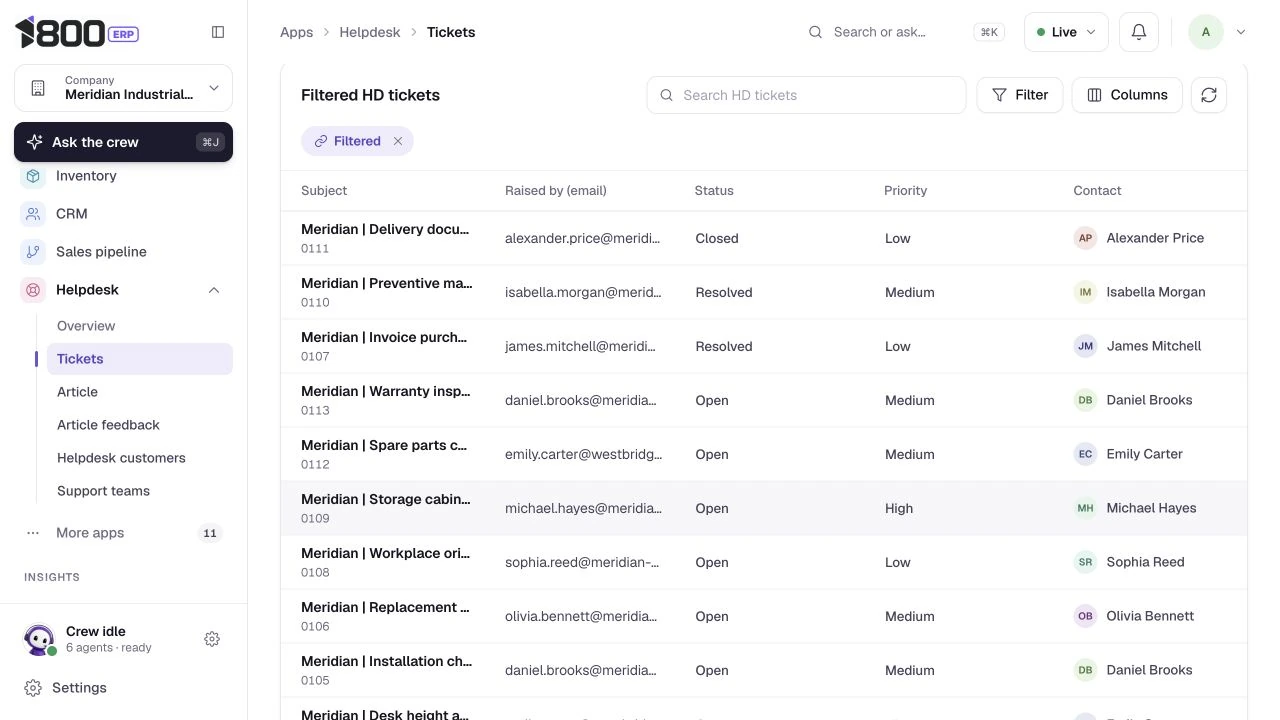Navigate to Helpdesk breadcrumb
Image resolution: width=1280 pixels, height=720 pixels.
point(370,32)
